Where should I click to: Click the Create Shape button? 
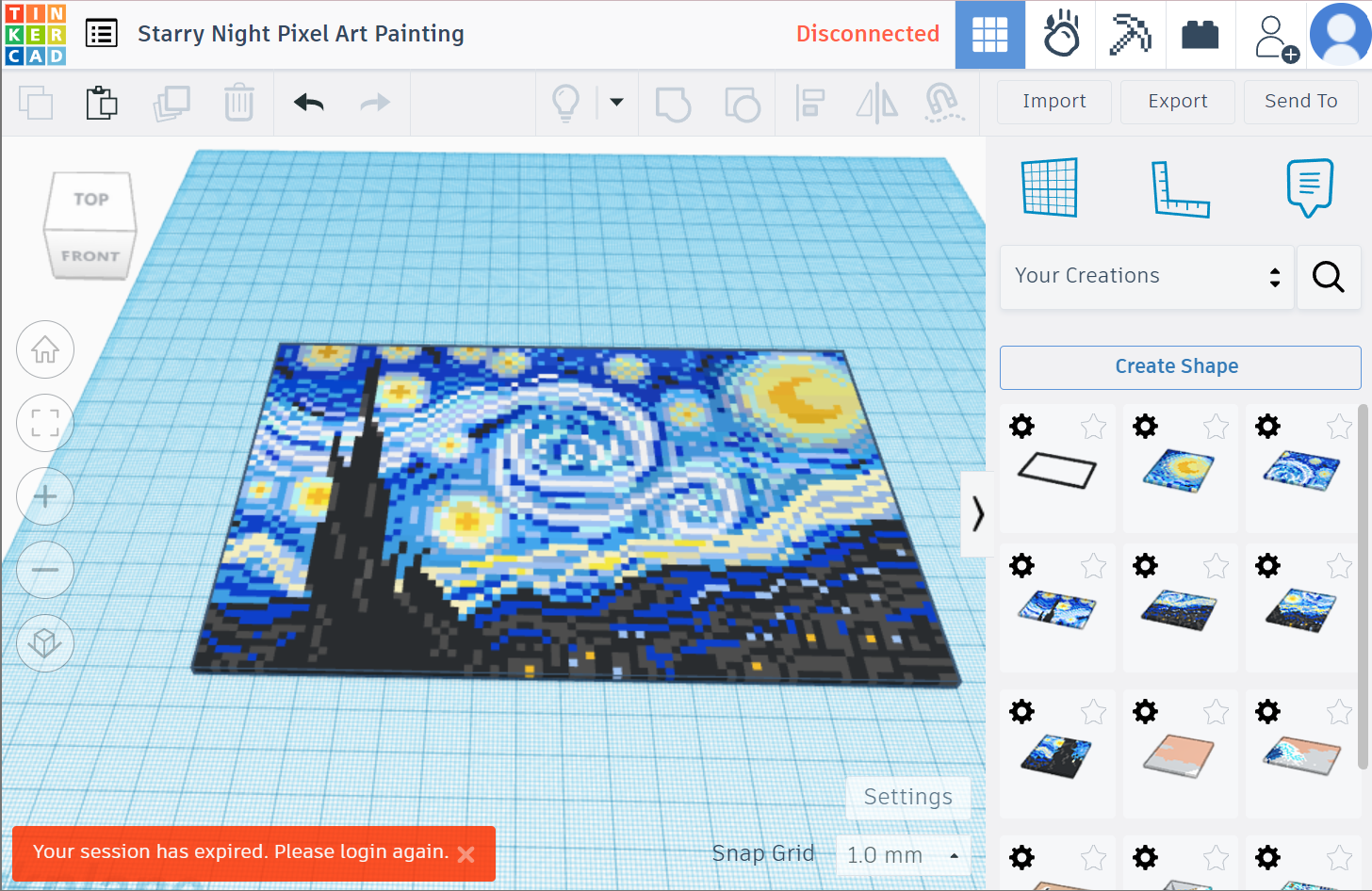coord(1180,367)
